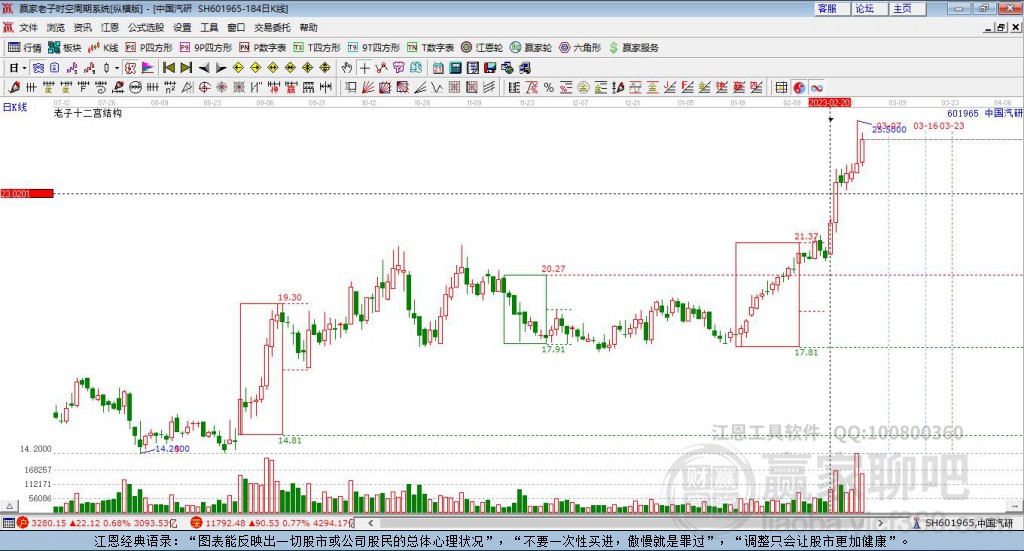Select the red pencil drawing tool

point(14,87)
